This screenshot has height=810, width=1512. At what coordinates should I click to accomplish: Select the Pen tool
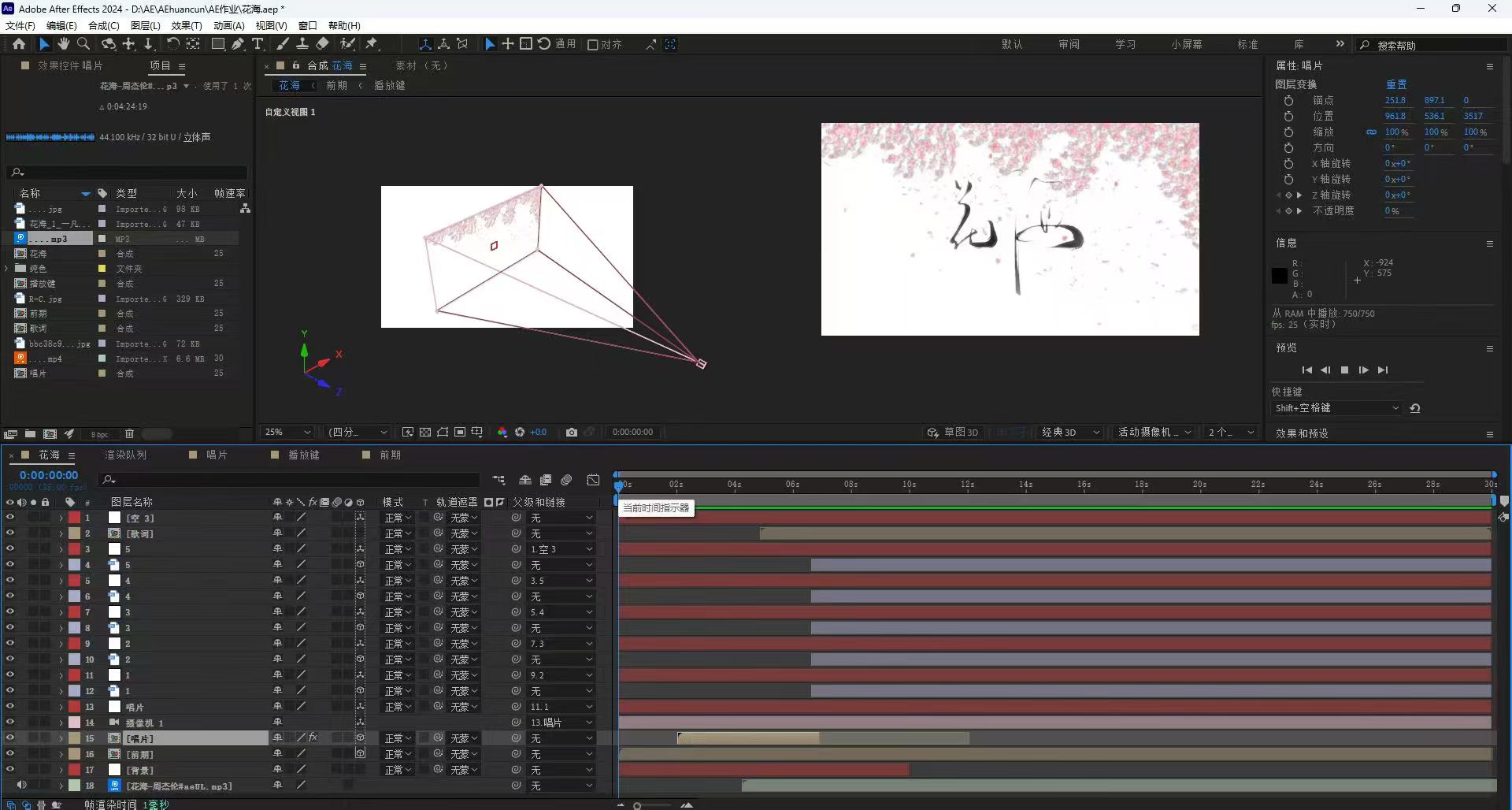pos(238,44)
